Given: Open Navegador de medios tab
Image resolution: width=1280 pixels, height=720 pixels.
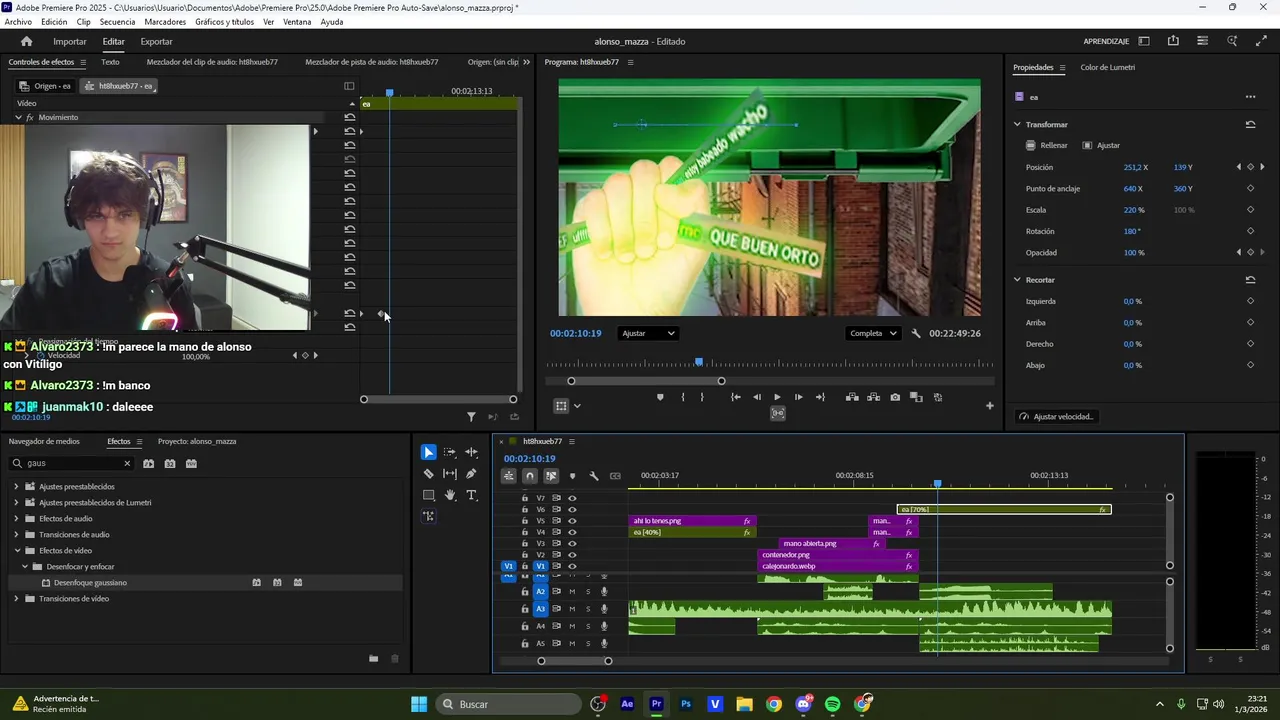Looking at the screenshot, I should coord(44,441).
